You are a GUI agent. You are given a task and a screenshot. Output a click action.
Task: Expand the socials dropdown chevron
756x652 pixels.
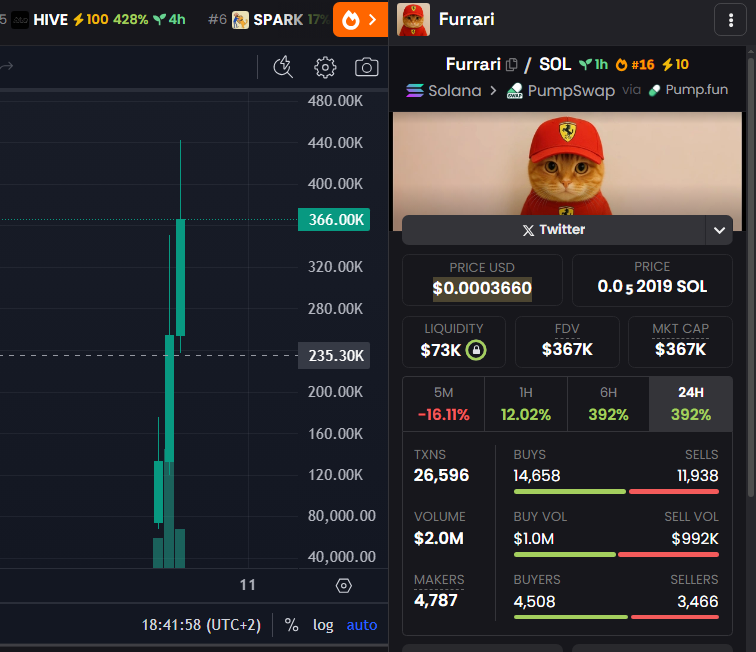point(719,230)
